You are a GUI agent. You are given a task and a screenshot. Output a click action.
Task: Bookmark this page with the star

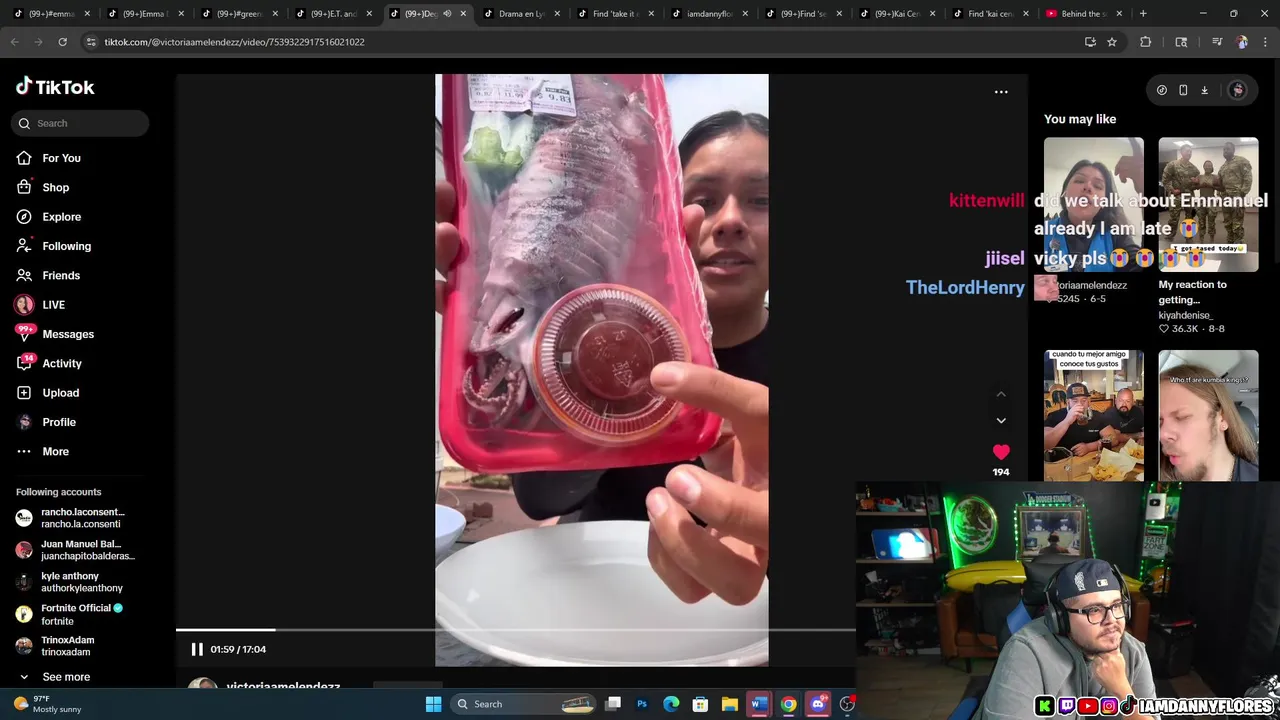[1111, 42]
